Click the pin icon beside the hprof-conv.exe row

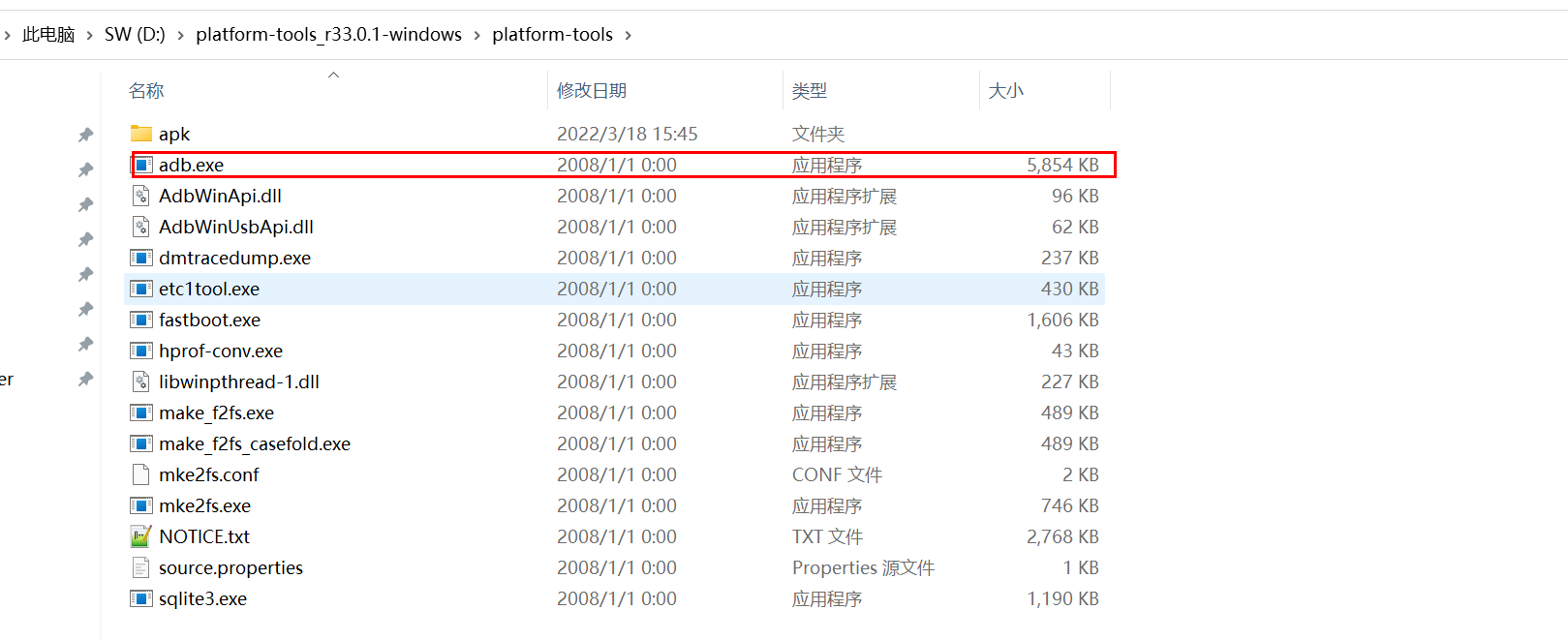click(85, 379)
